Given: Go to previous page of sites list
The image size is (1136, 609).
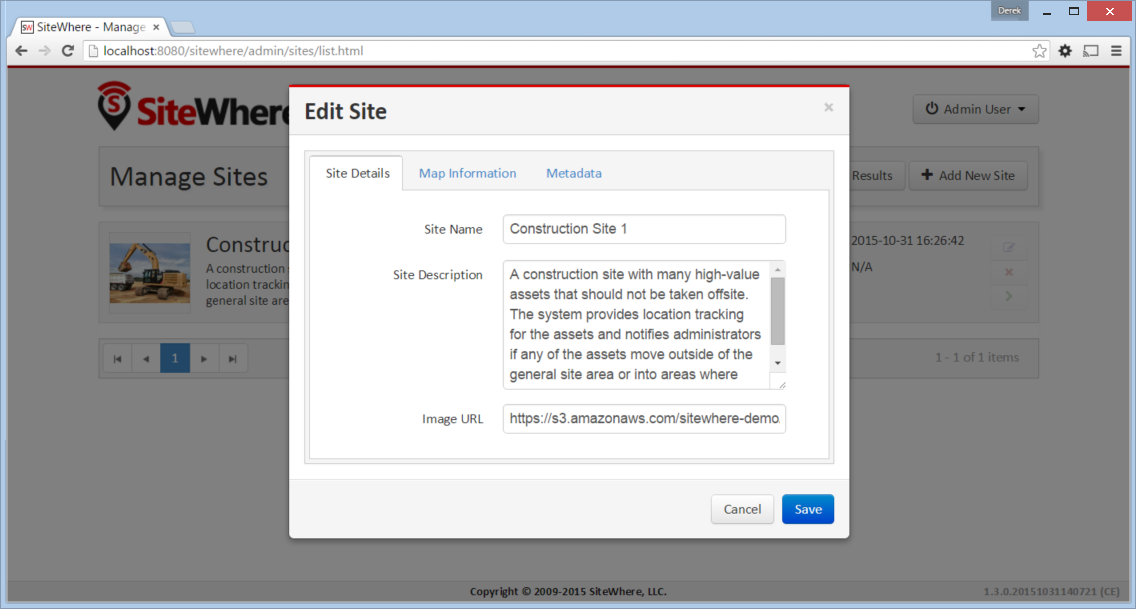Looking at the screenshot, I should point(146,358).
